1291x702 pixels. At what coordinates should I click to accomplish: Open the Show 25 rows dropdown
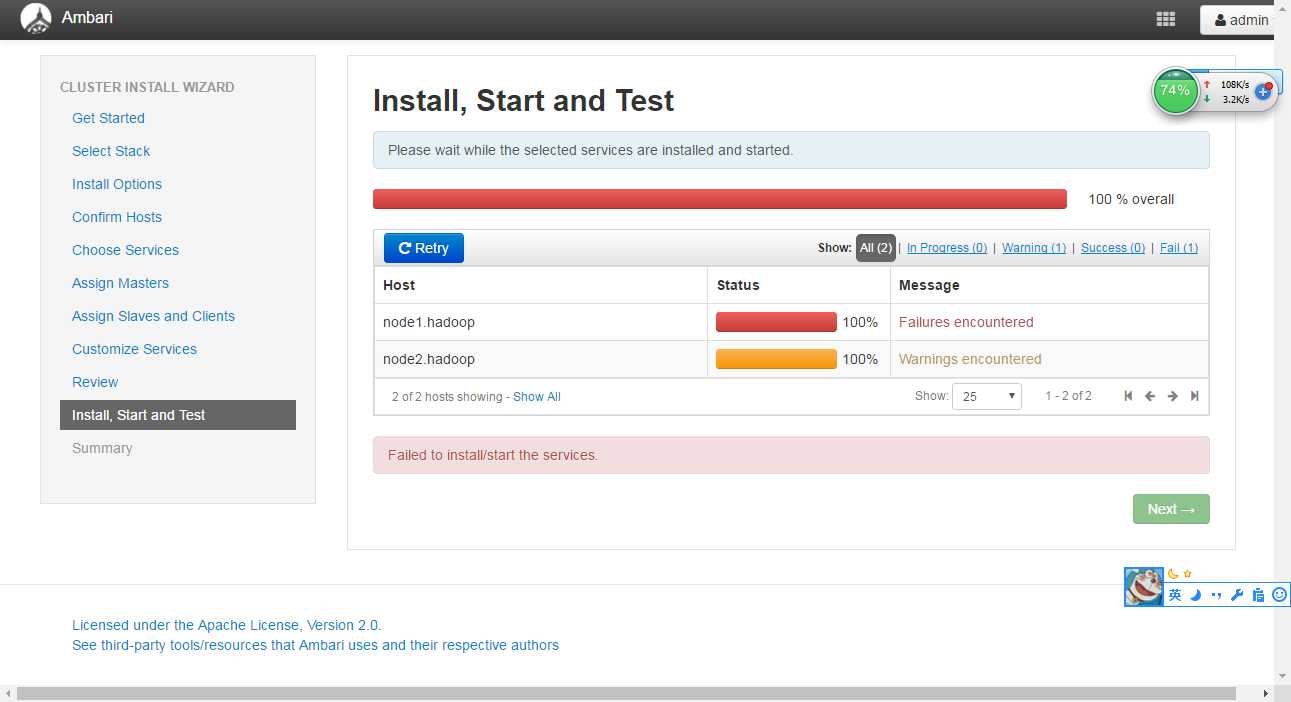point(986,396)
